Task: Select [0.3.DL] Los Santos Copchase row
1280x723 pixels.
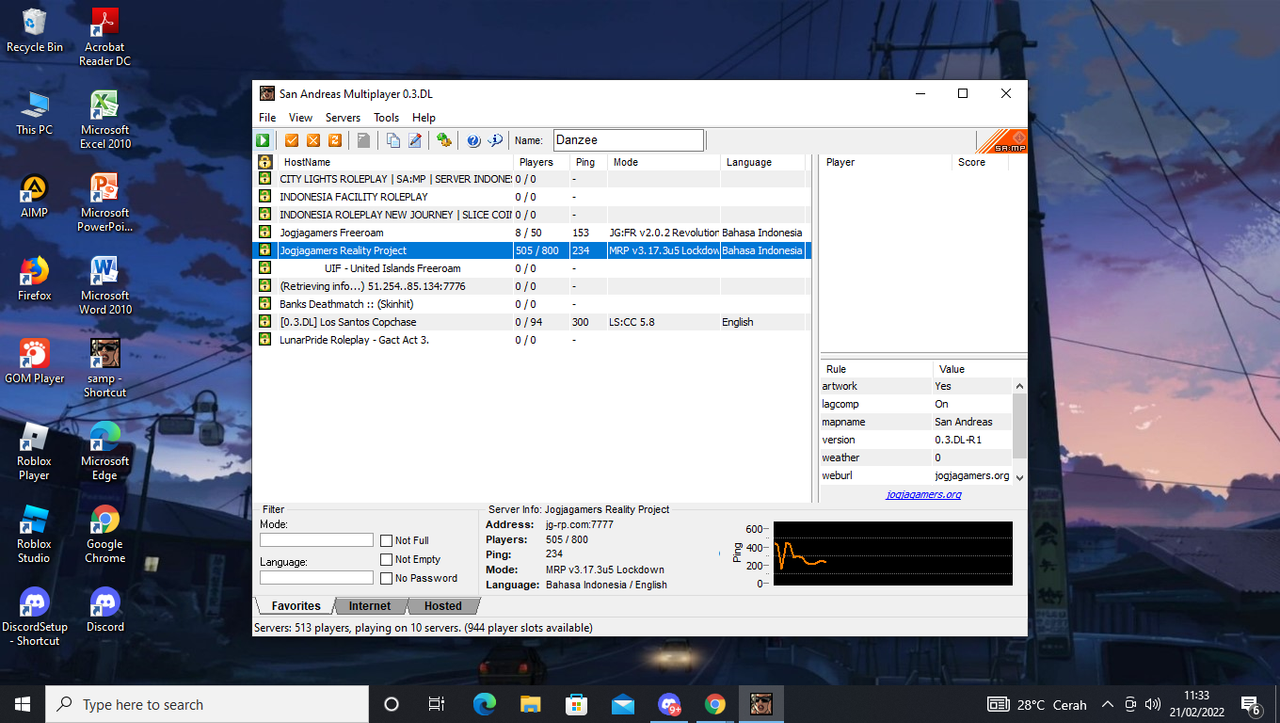Action: (x=531, y=322)
